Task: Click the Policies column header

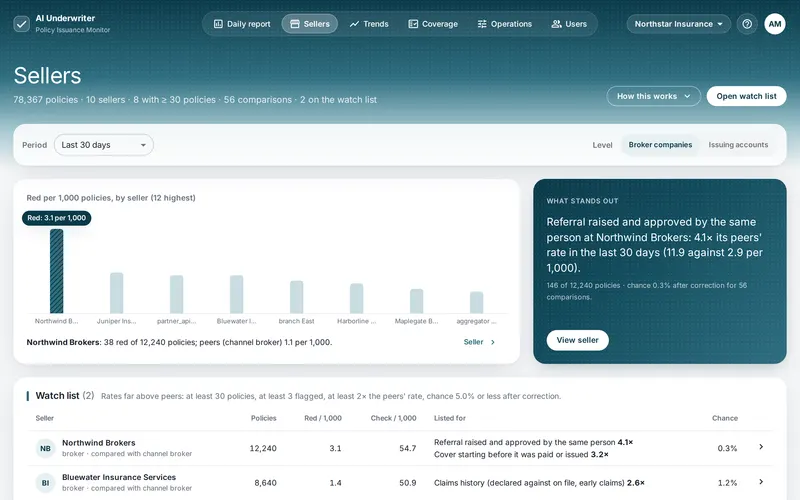Action: [x=263, y=418]
